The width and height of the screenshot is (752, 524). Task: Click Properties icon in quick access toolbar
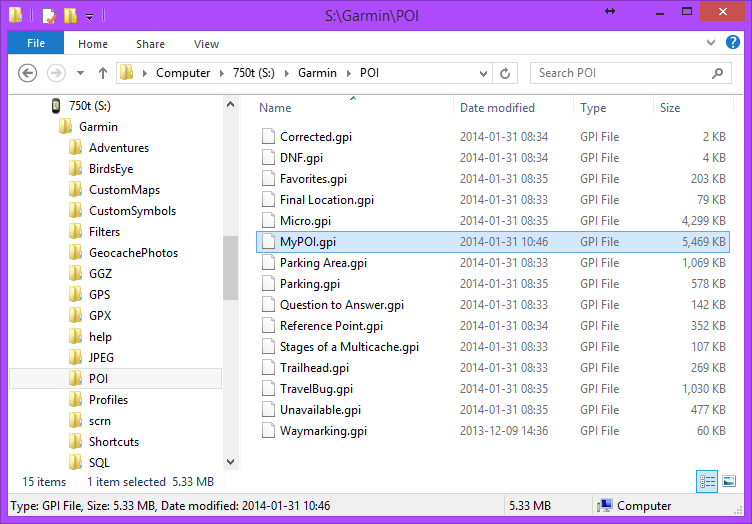click(48, 16)
